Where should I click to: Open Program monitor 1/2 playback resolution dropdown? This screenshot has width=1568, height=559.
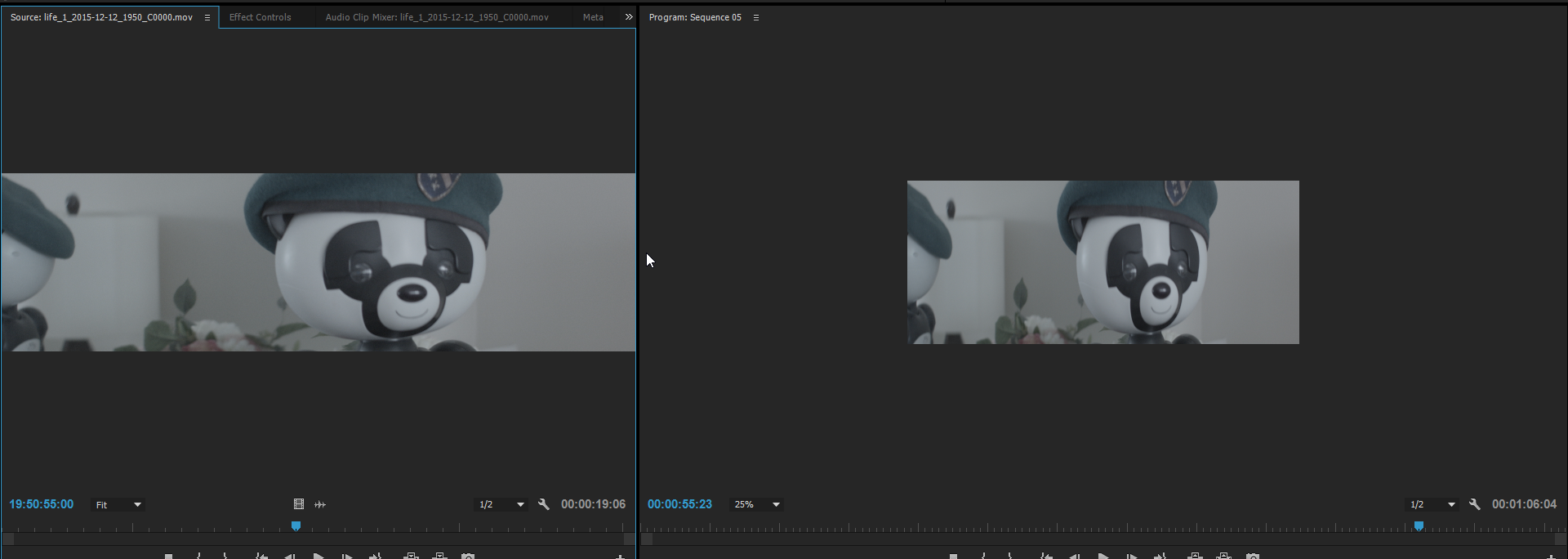pos(1432,504)
